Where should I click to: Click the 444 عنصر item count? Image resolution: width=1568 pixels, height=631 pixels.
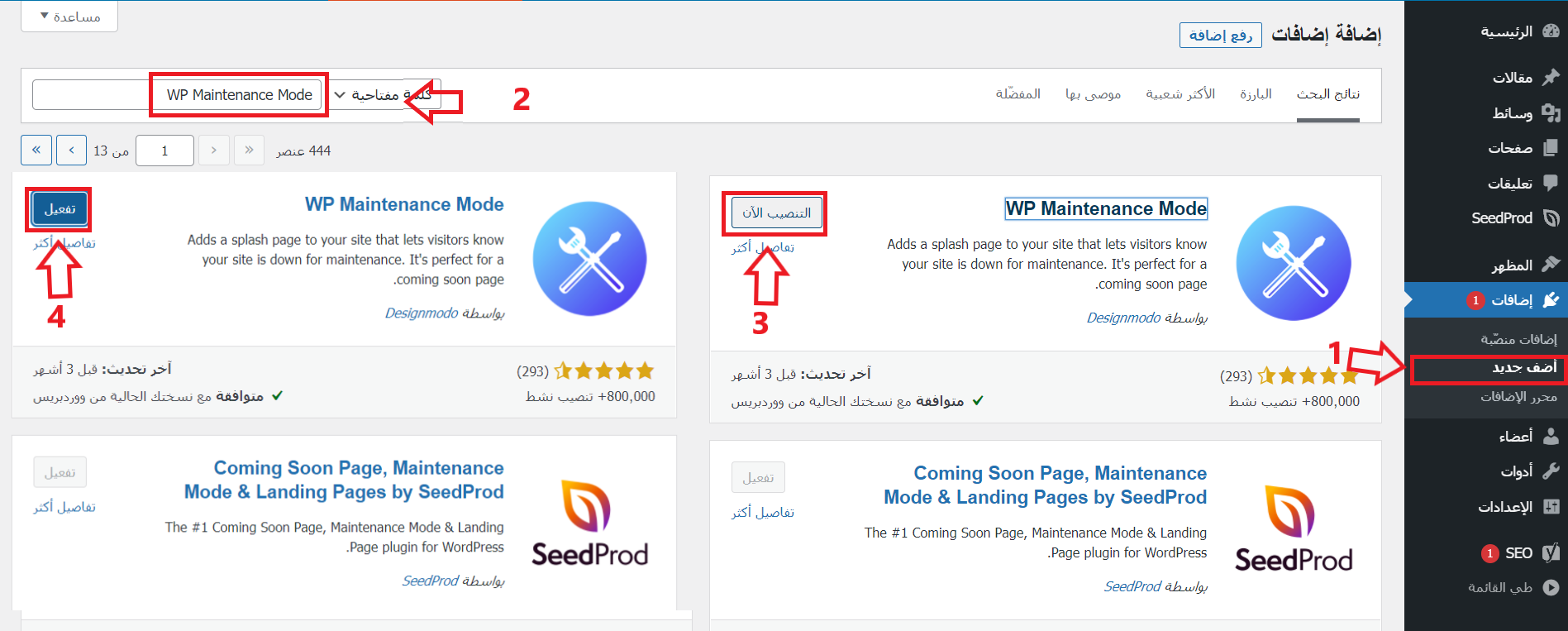pyautogui.click(x=303, y=151)
